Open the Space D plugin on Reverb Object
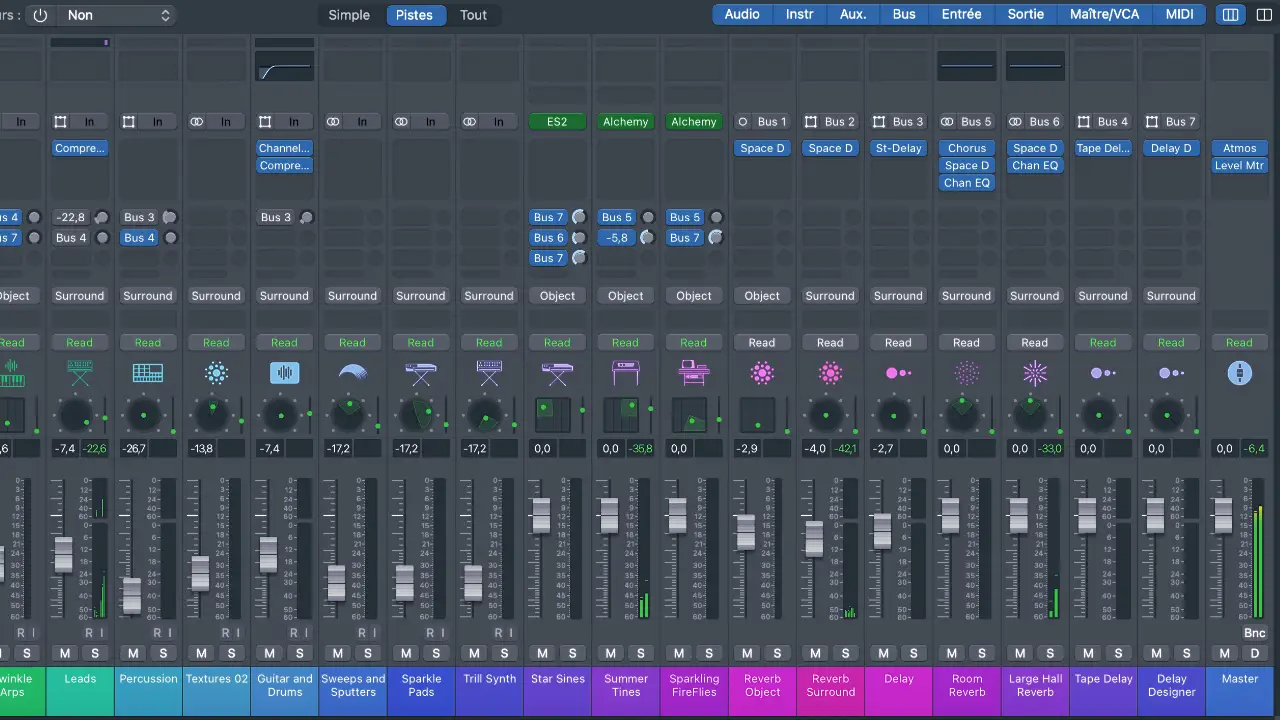 [x=762, y=148]
